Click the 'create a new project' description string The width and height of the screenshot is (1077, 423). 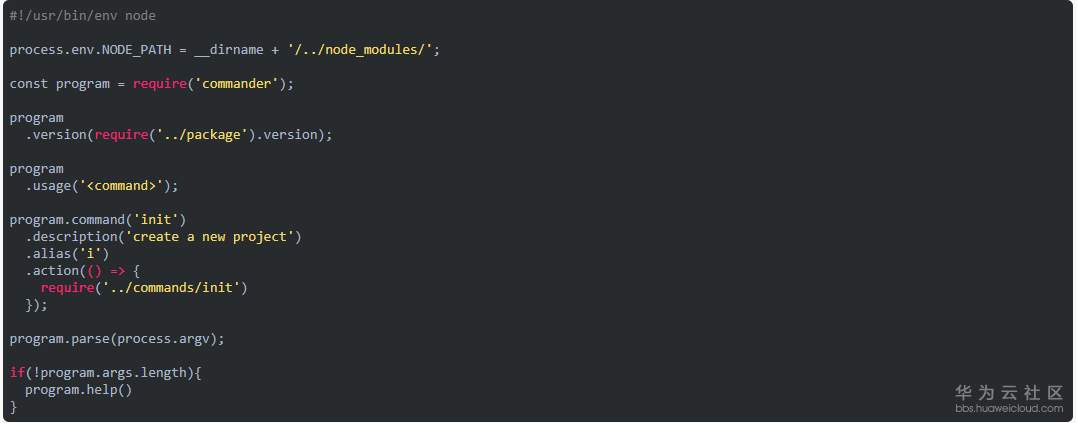click(x=213, y=237)
